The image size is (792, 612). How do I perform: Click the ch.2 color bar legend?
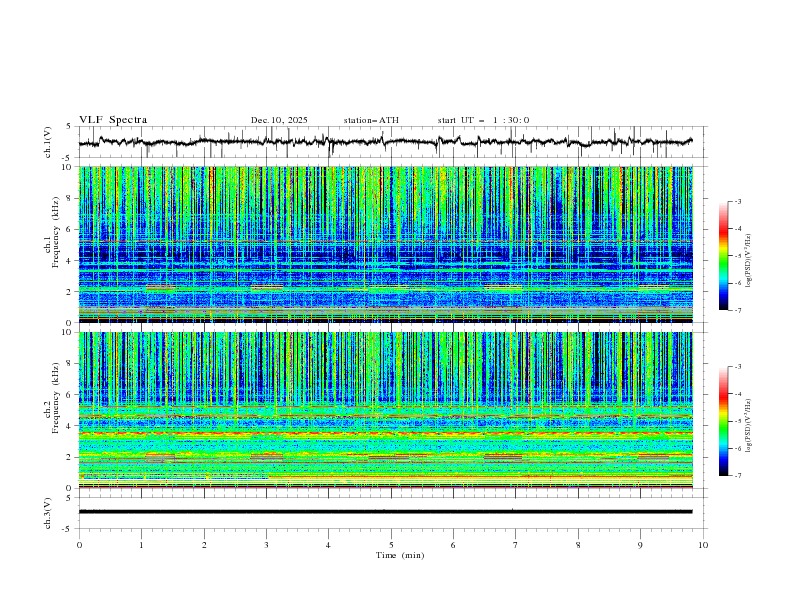(723, 421)
